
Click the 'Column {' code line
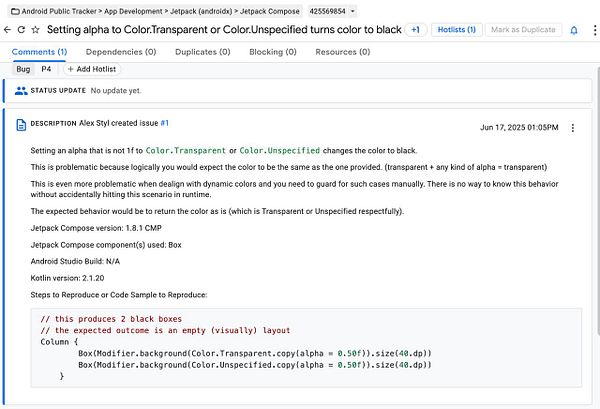(59, 342)
